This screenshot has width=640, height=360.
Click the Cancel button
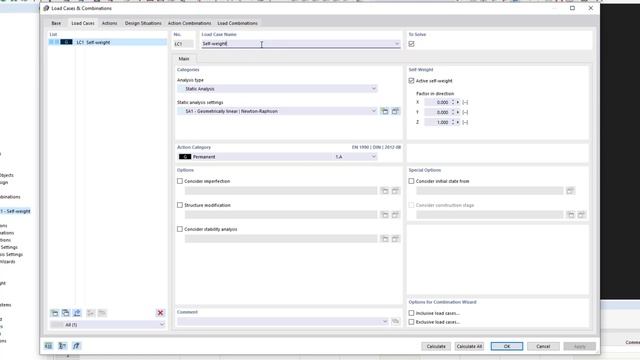coord(543,346)
